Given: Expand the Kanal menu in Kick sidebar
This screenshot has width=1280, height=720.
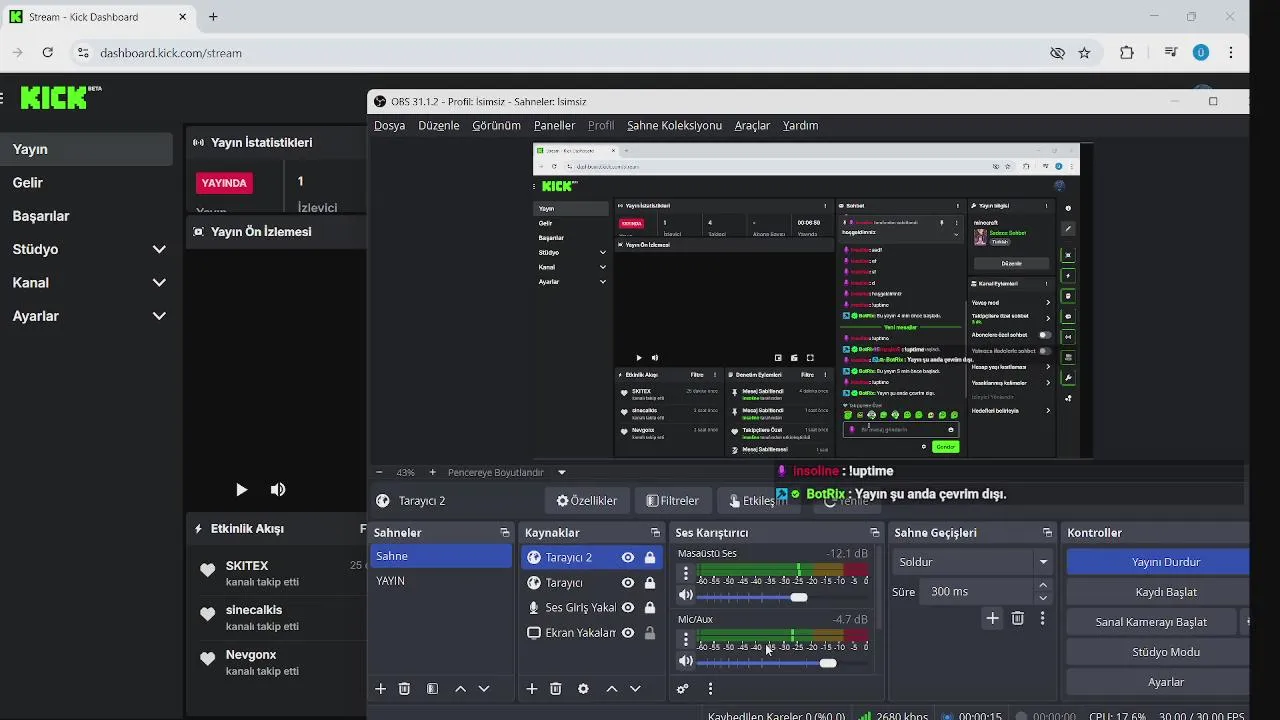Looking at the screenshot, I should click(x=159, y=283).
